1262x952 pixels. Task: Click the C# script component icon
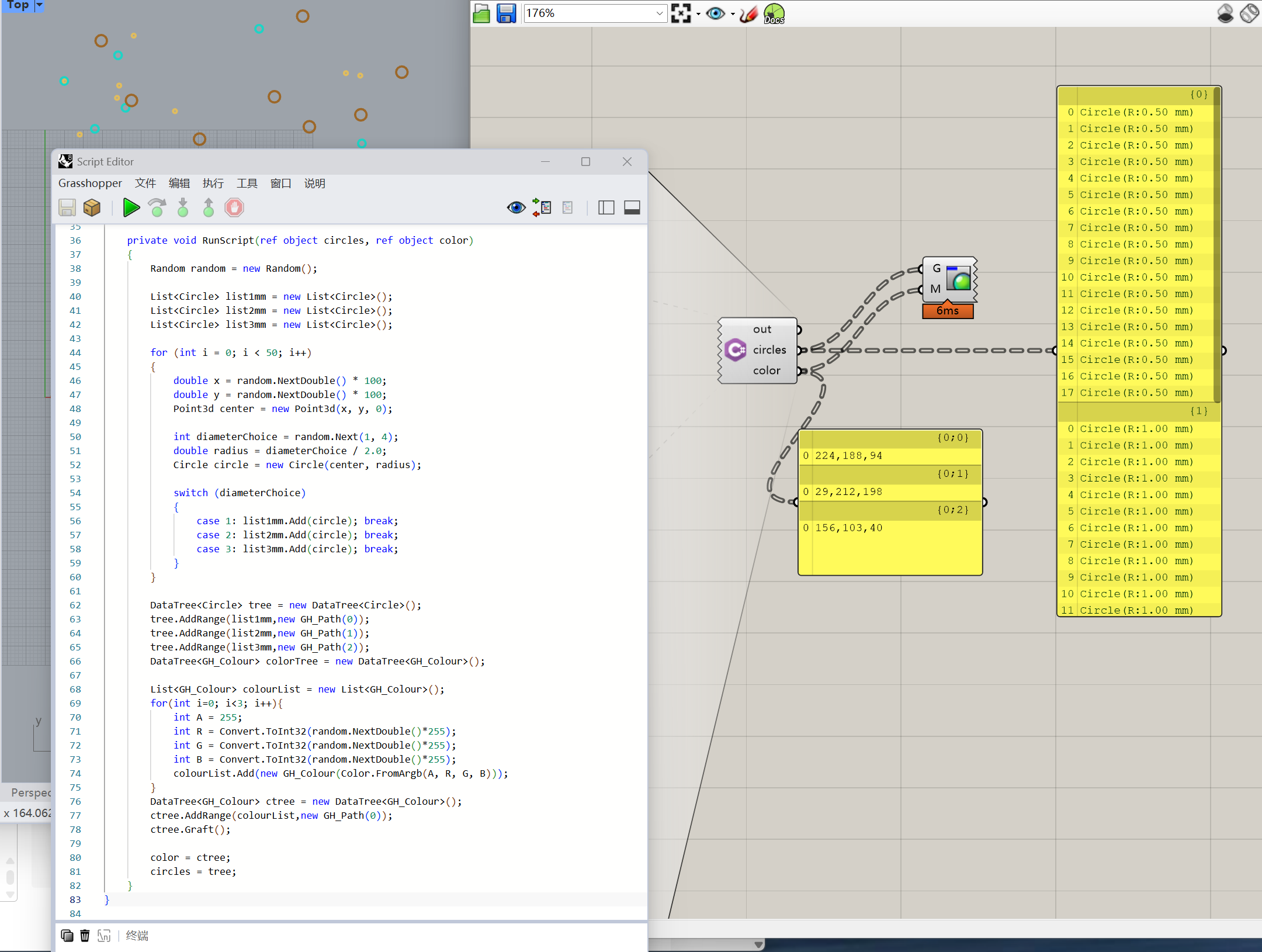[735, 350]
